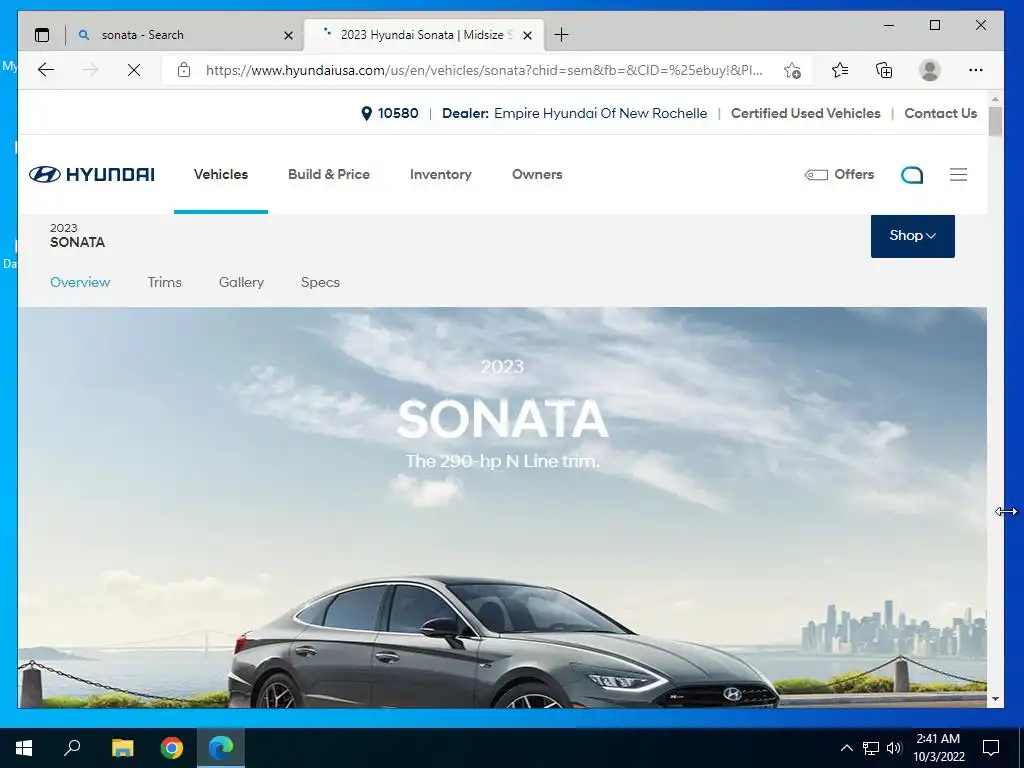Change the 10580 zip code location
Screen dimensions: 1024x768
390,114
